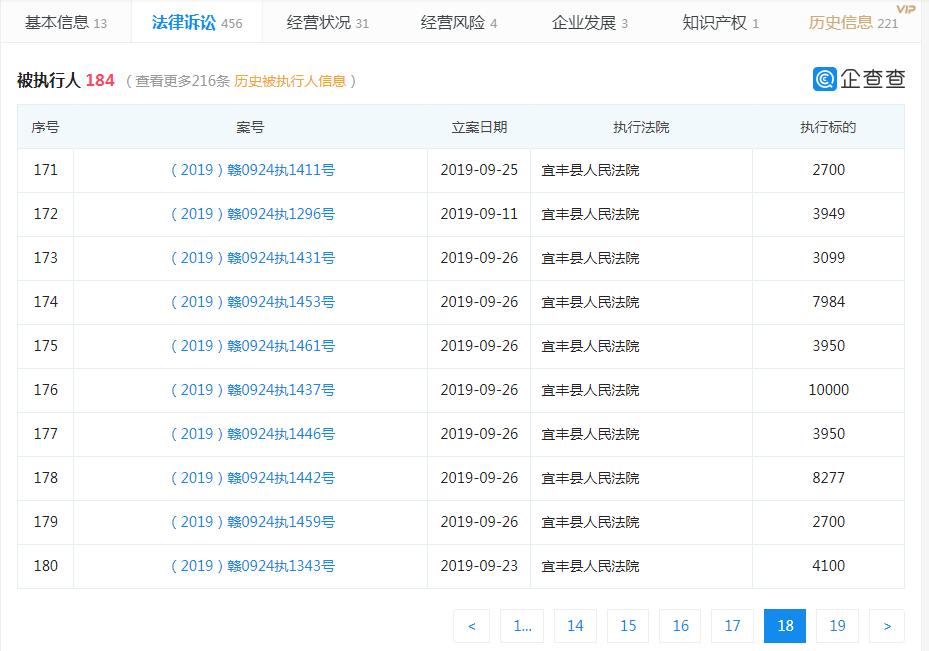Open case （2019）赣0924执1411号

[250, 170]
